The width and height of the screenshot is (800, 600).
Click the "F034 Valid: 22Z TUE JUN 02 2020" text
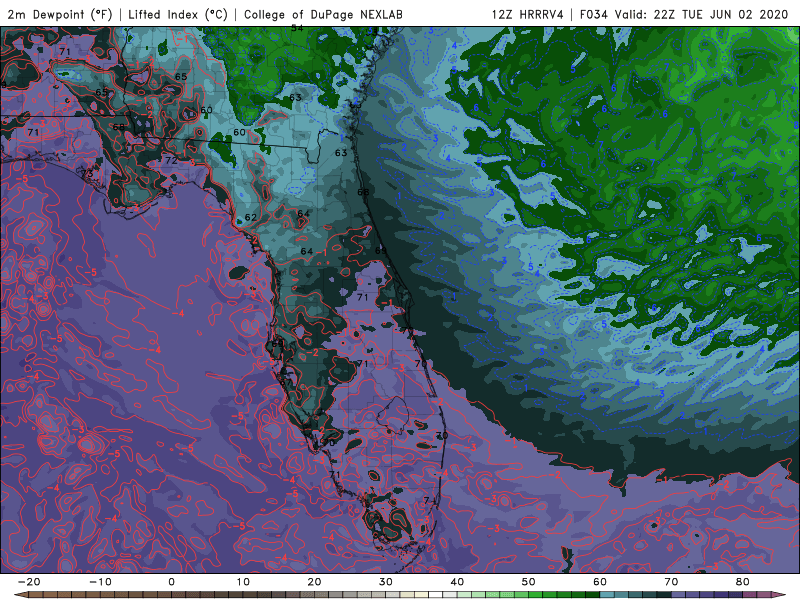684,14
